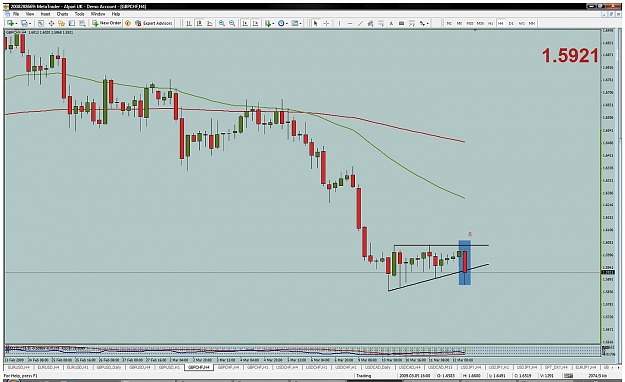Switch timeframe to D1
Screen dimensions: 625x382
point(511,23)
